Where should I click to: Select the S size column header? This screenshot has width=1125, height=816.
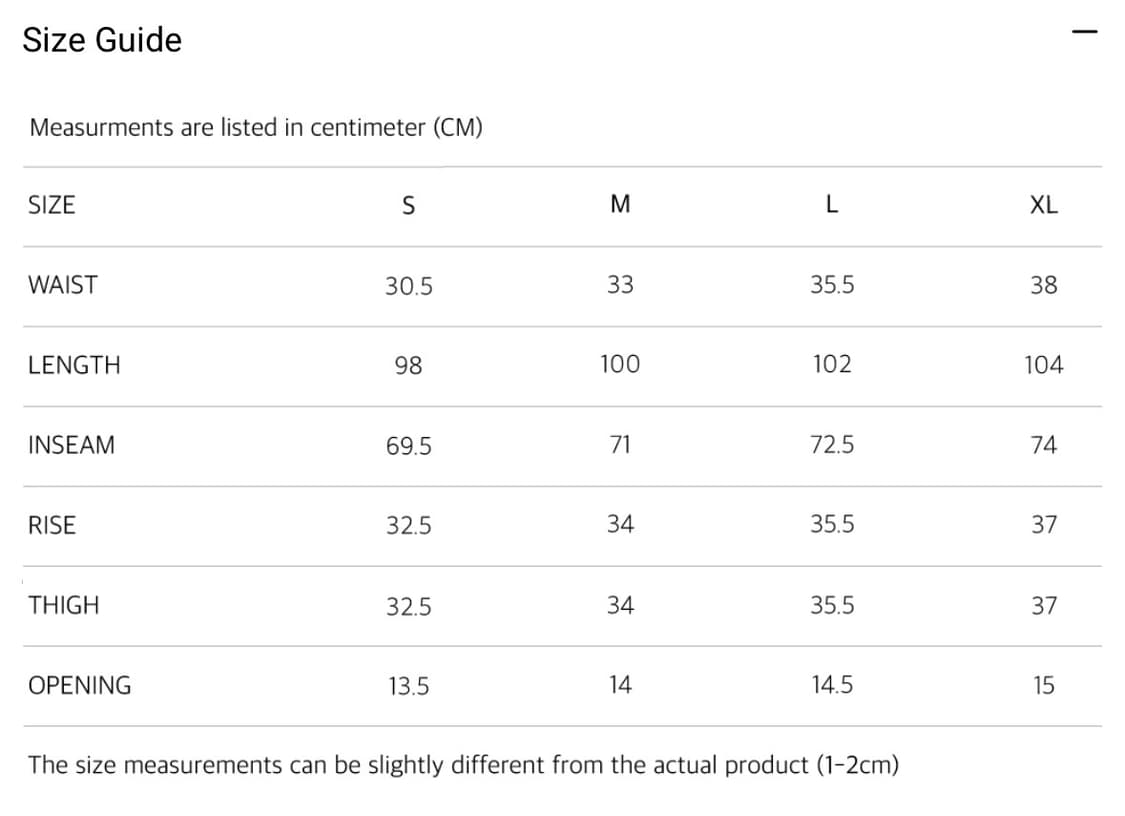tap(408, 205)
